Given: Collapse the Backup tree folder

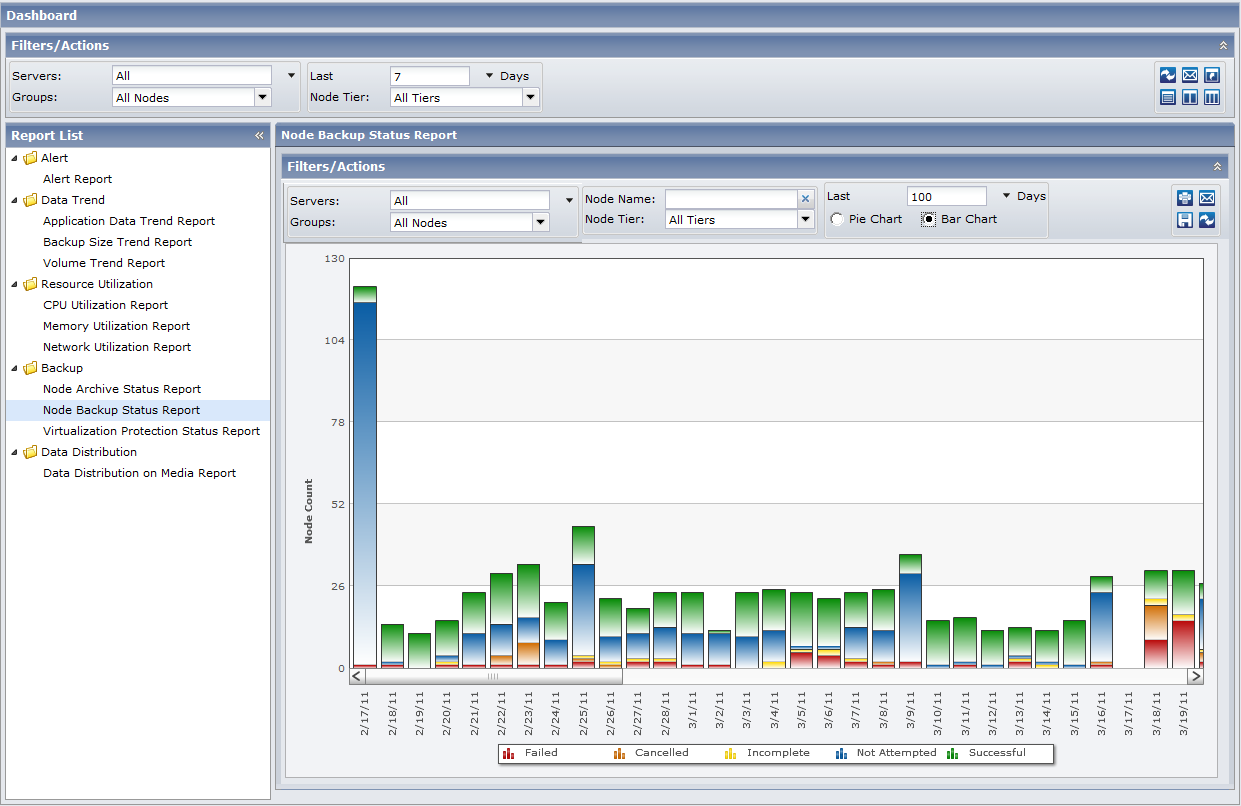Looking at the screenshot, I should (15, 368).
